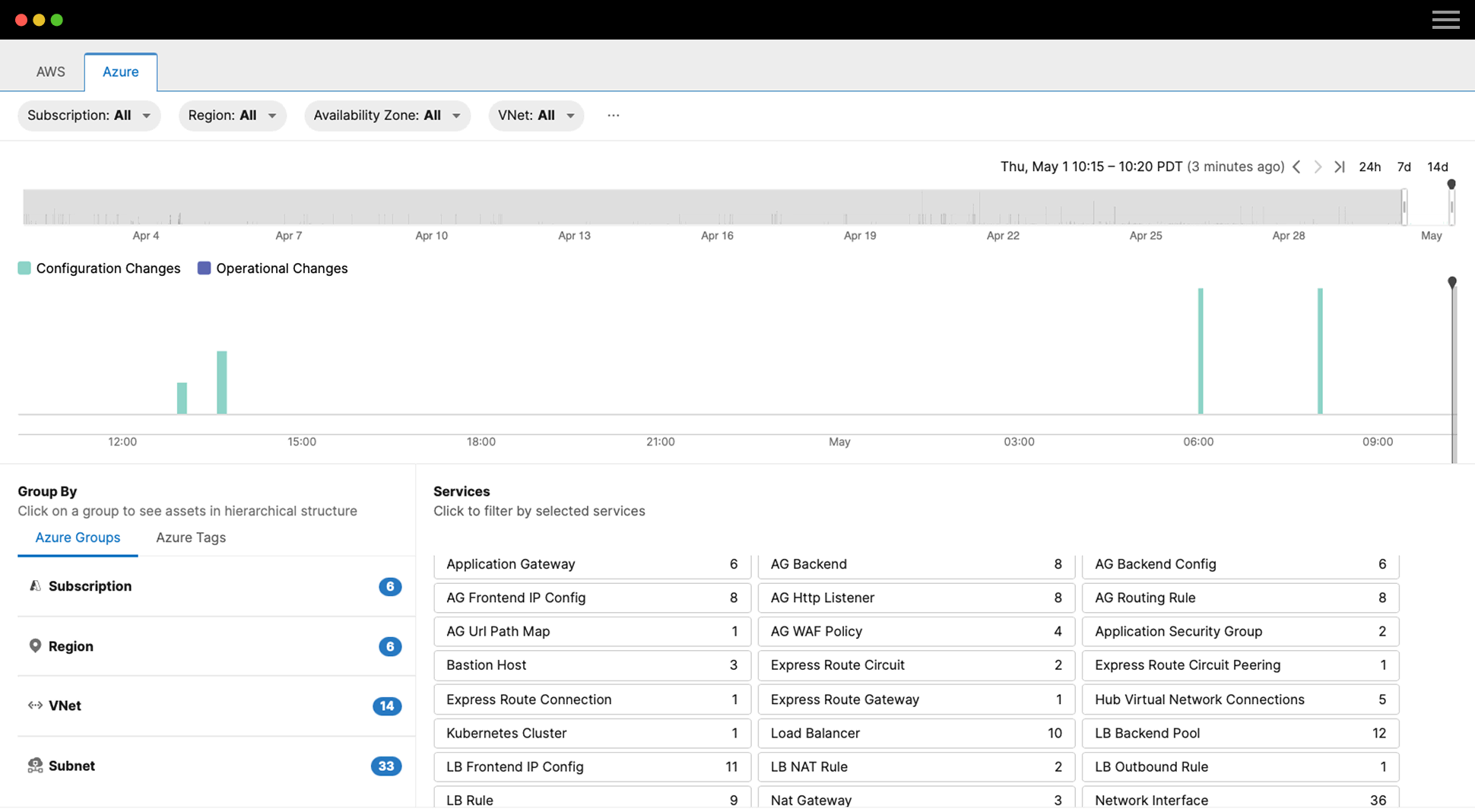Set time range to 24h
1475x812 pixels.
1369,167
